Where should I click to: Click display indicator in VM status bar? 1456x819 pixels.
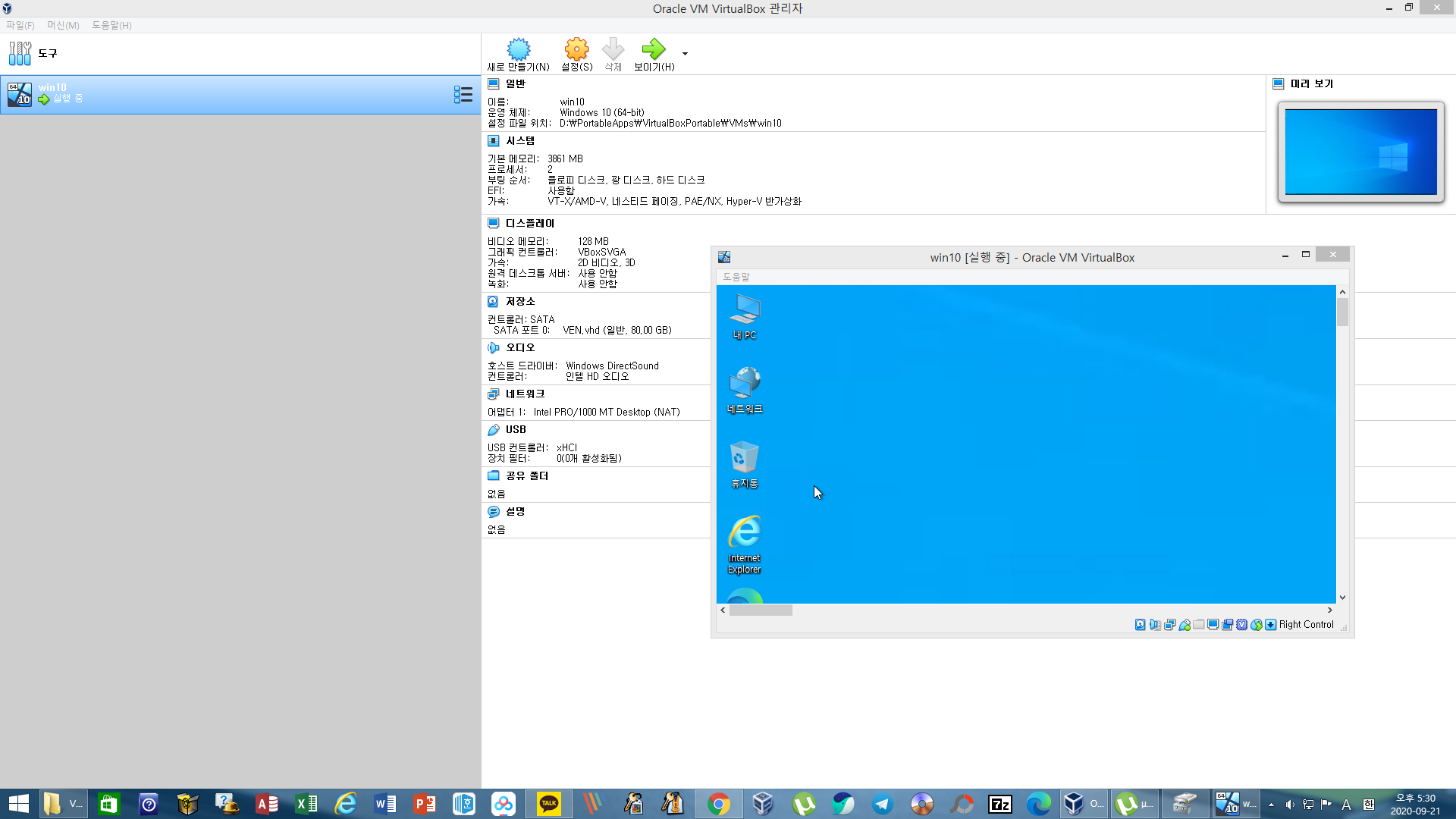pyautogui.click(x=1213, y=625)
